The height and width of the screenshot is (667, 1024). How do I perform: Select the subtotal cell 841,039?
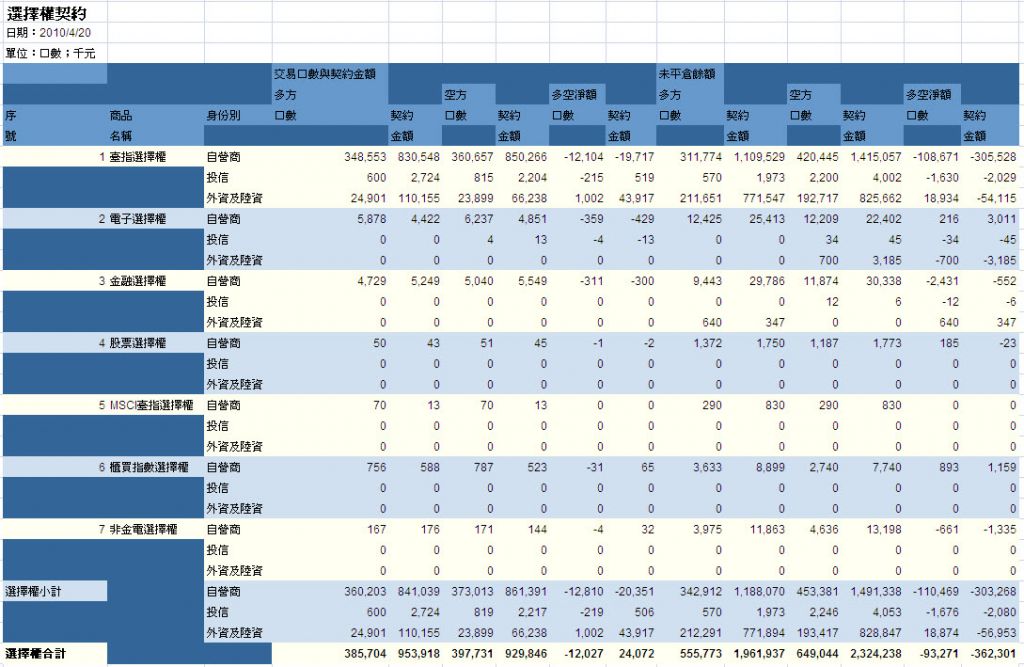[x=419, y=591]
